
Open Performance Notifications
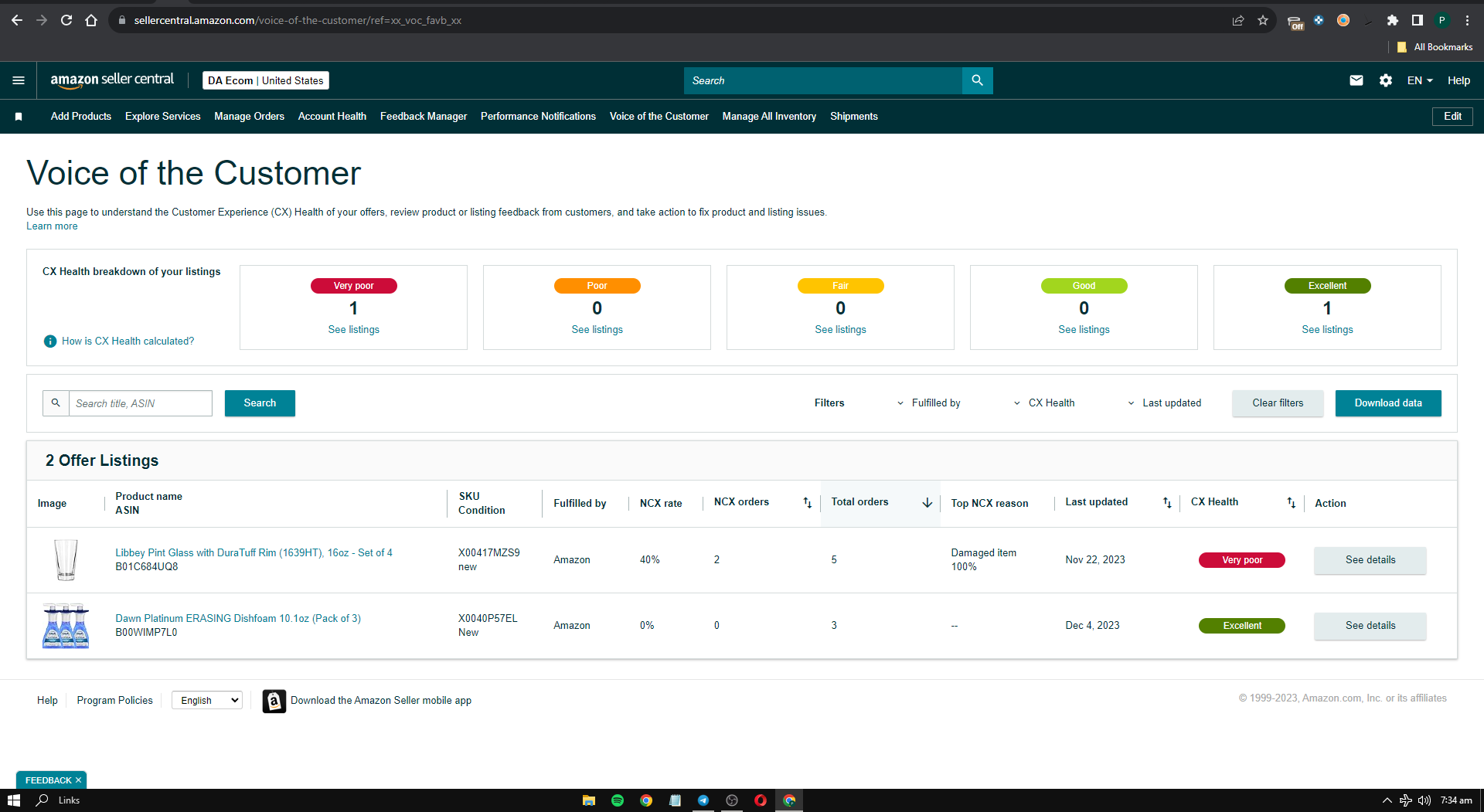click(538, 117)
